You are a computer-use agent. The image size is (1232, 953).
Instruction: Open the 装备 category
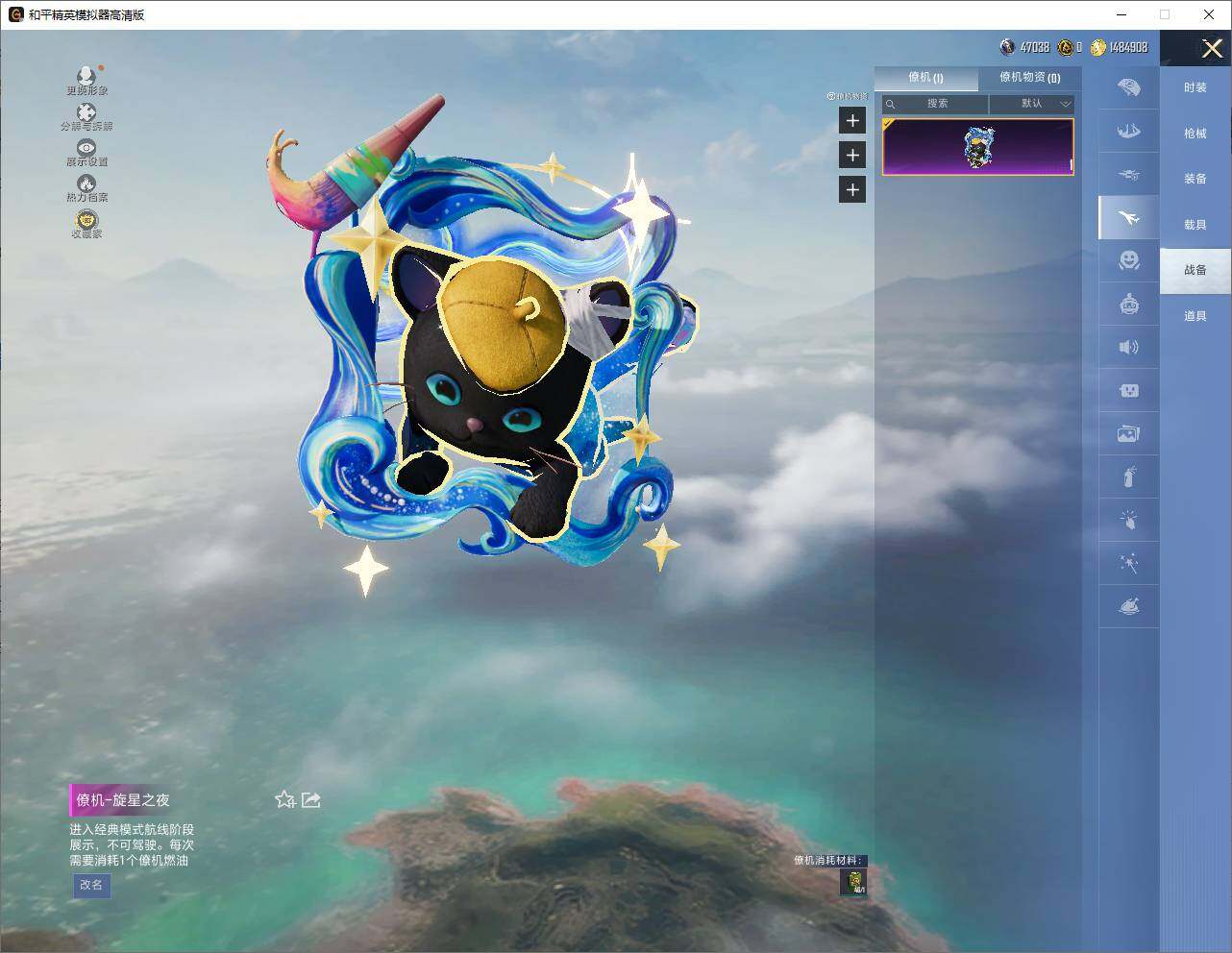click(x=1195, y=179)
